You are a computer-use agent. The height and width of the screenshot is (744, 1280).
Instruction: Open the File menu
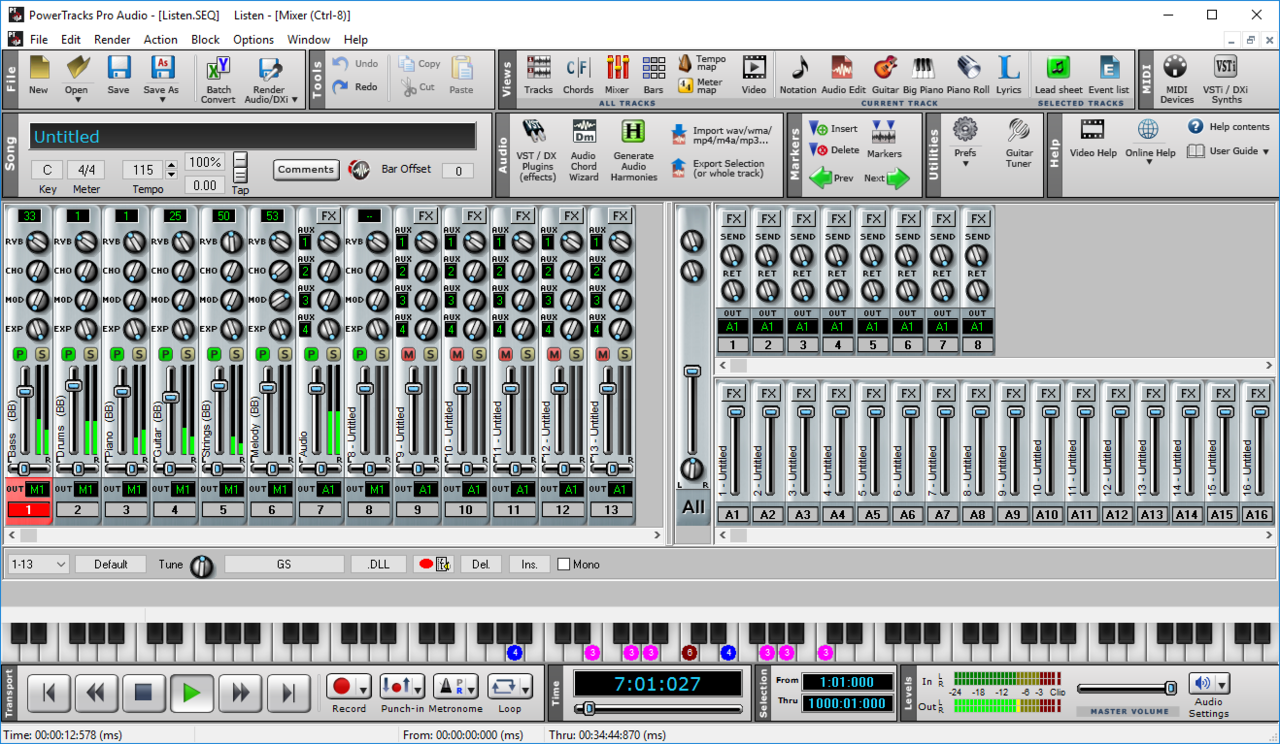(x=39, y=40)
